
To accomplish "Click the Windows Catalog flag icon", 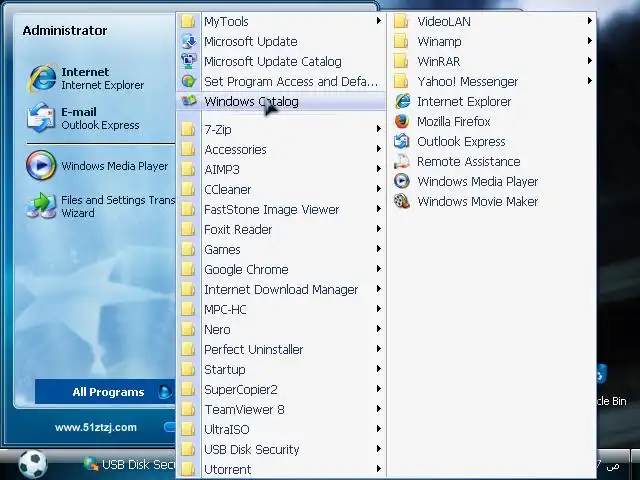I will tap(189, 101).
